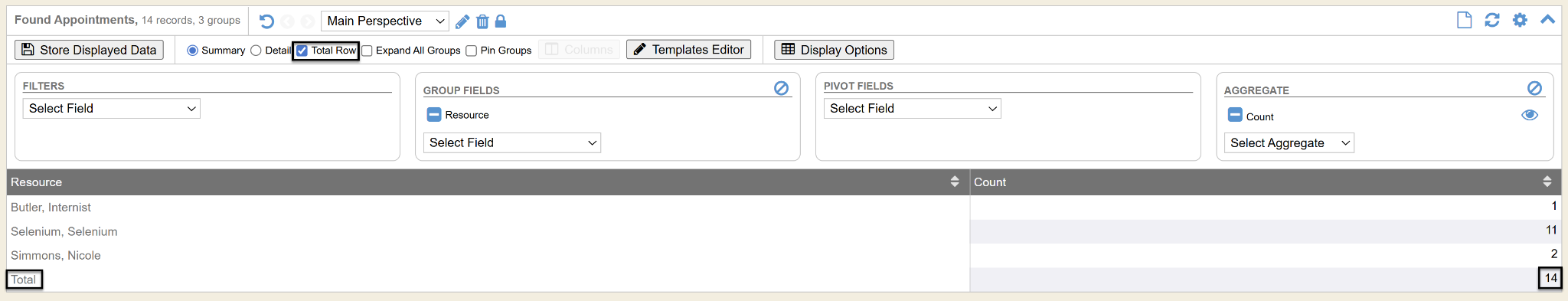Open the Filters Select Field dropdown
The width and height of the screenshot is (1568, 301).
(x=112, y=109)
